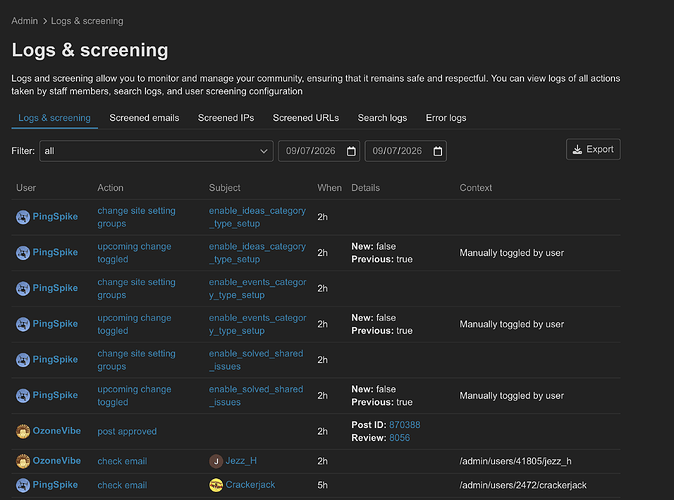Click check email action in Crackerjack row
The height and width of the screenshot is (500, 674).
[x=122, y=485]
